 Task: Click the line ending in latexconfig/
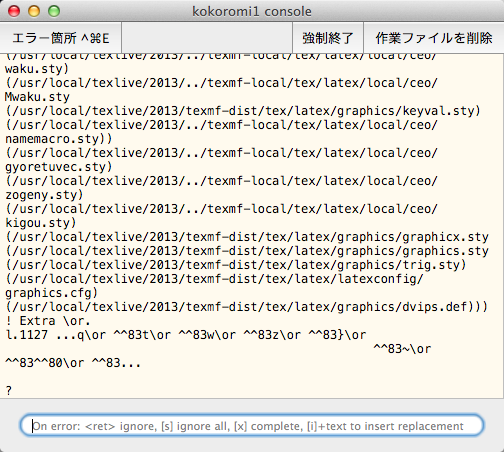tap(214, 279)
